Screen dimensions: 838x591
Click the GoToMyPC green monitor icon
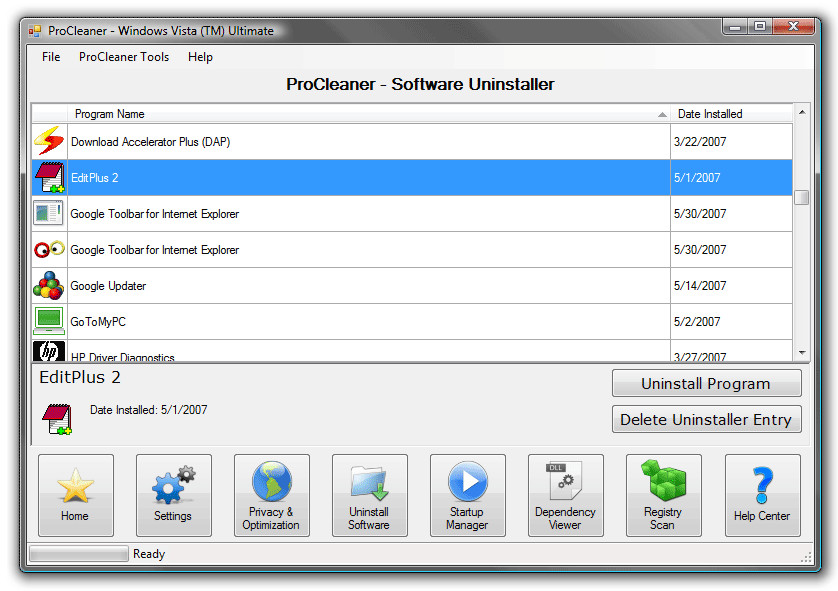tap(49, 321)
